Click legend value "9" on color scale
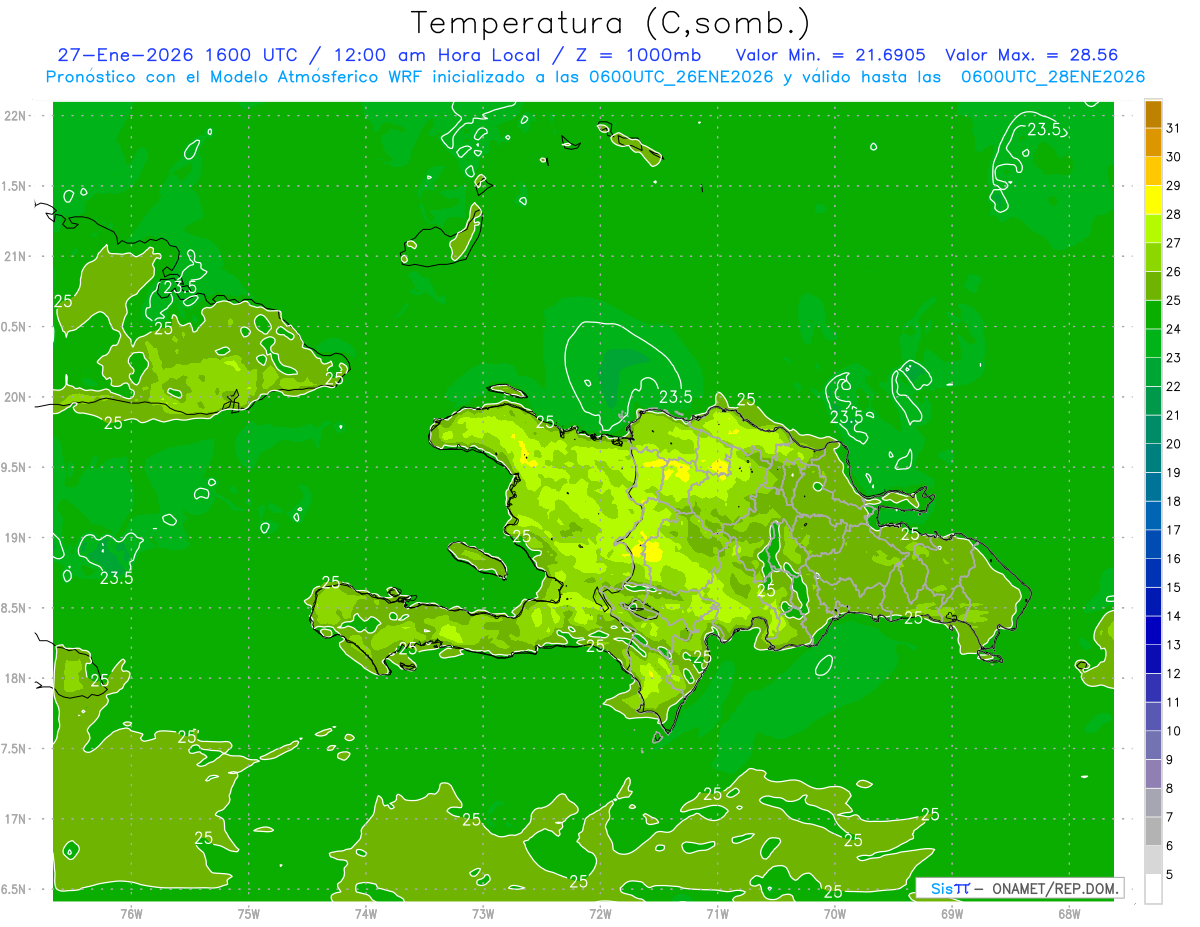Viewport: 1200px width, 927px height. (x=1170, y=760)
